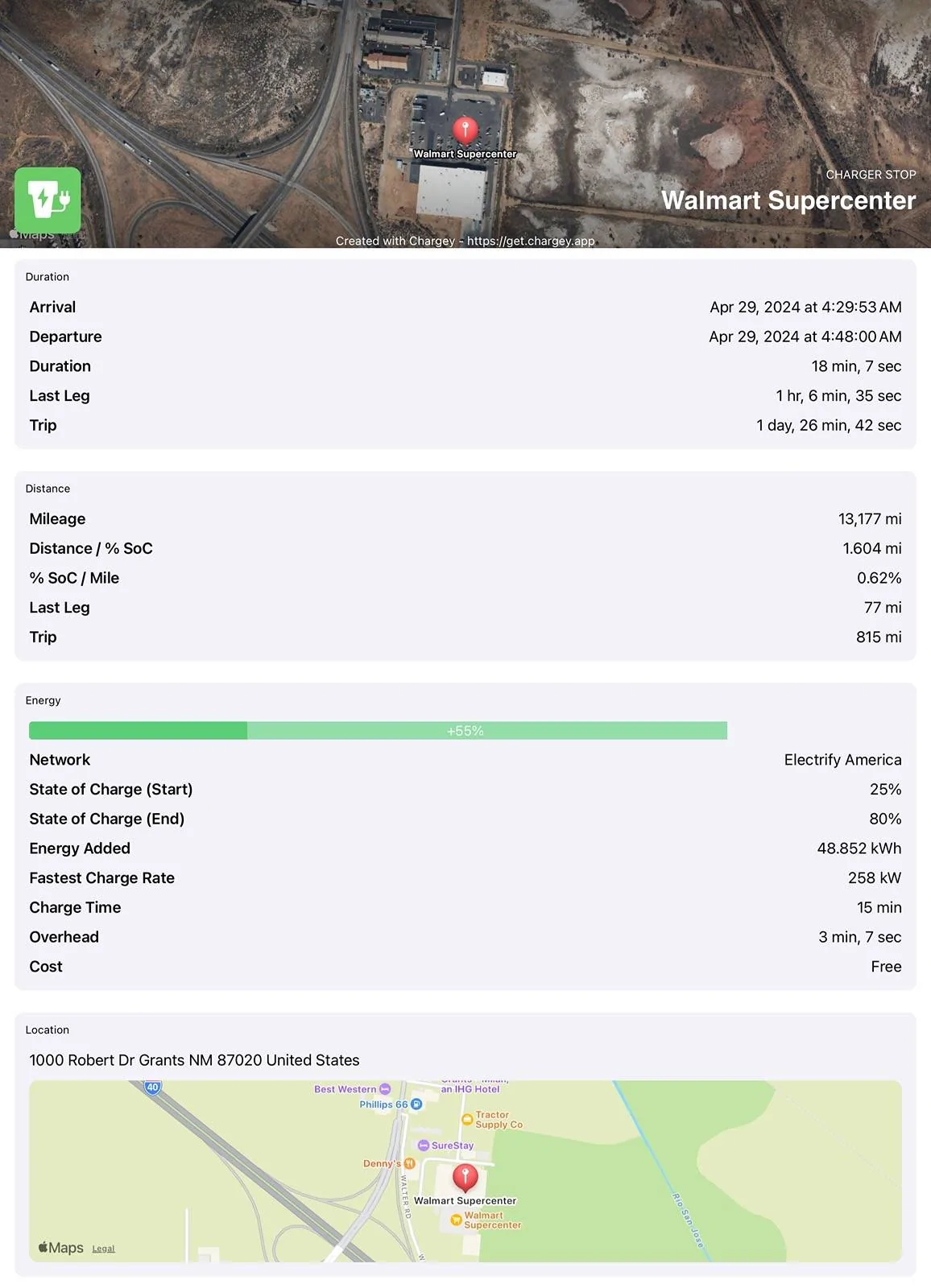This screenshot has width=931, height=1288.
Task: Click the red pin on bottom street map
Action: [465, 1178]
